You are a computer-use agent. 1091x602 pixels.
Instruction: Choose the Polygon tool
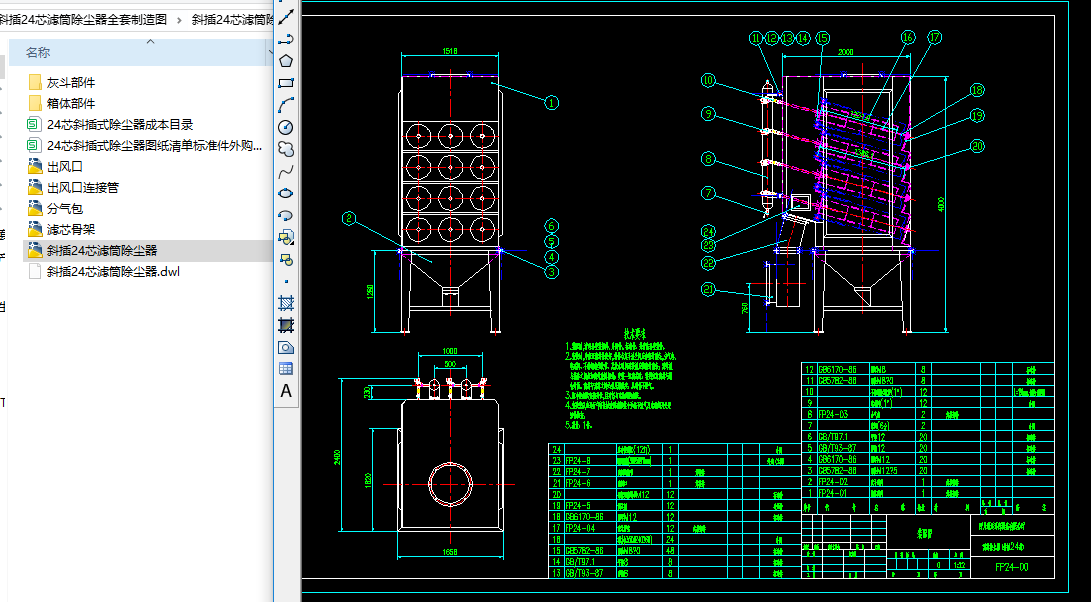point(286,60)
